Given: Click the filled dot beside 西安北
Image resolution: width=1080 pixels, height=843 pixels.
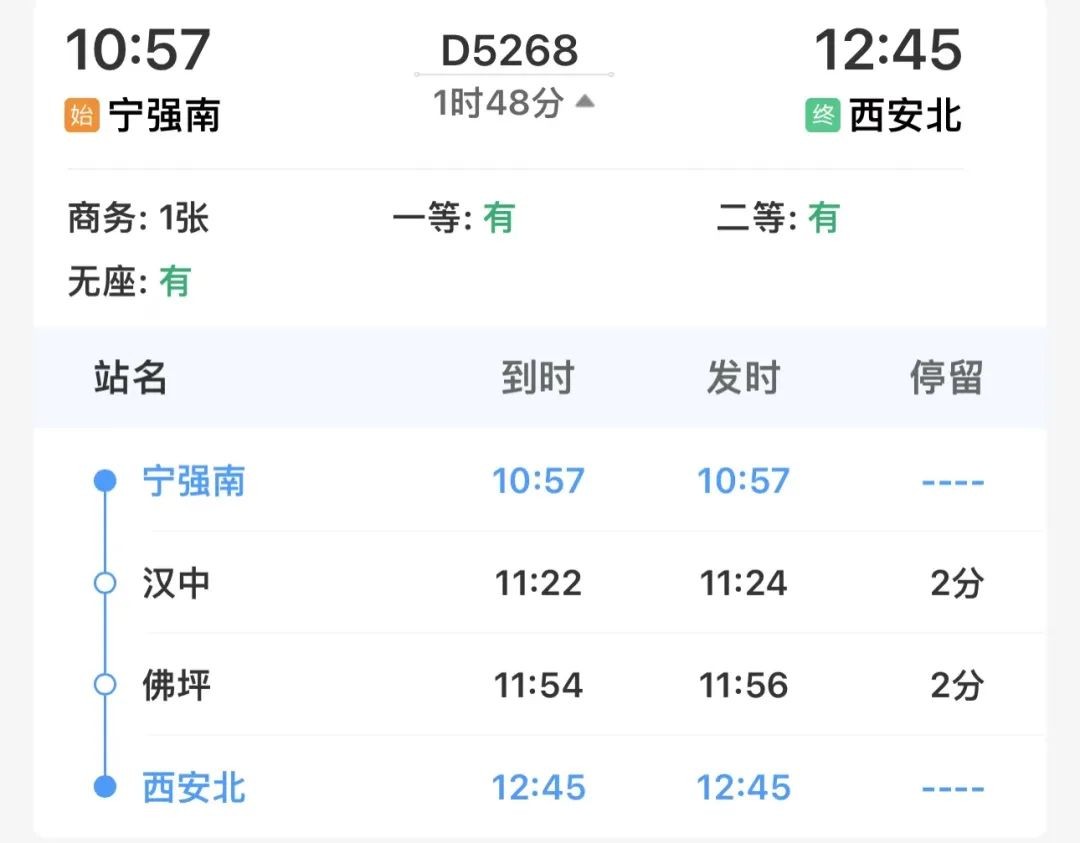Looking at the screenshot, I should [105, 787].
